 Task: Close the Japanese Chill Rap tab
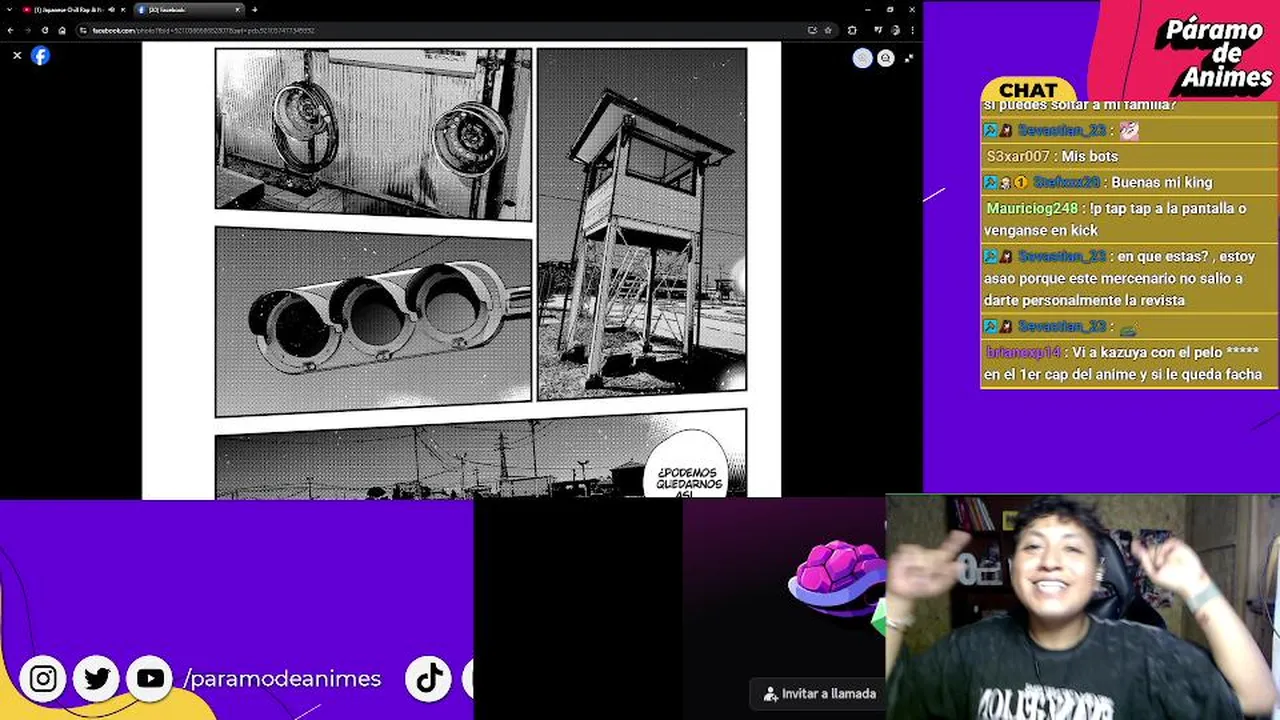pyautogui.click(x=123, y=10)
